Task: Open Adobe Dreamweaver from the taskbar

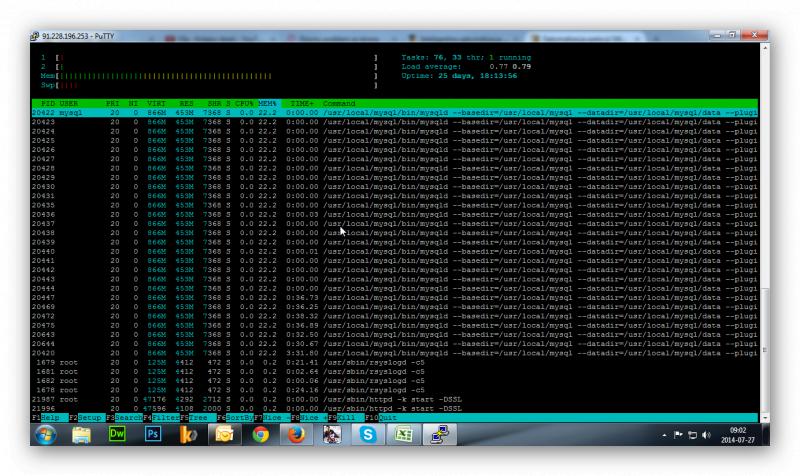Action: (x=117, y=435)
